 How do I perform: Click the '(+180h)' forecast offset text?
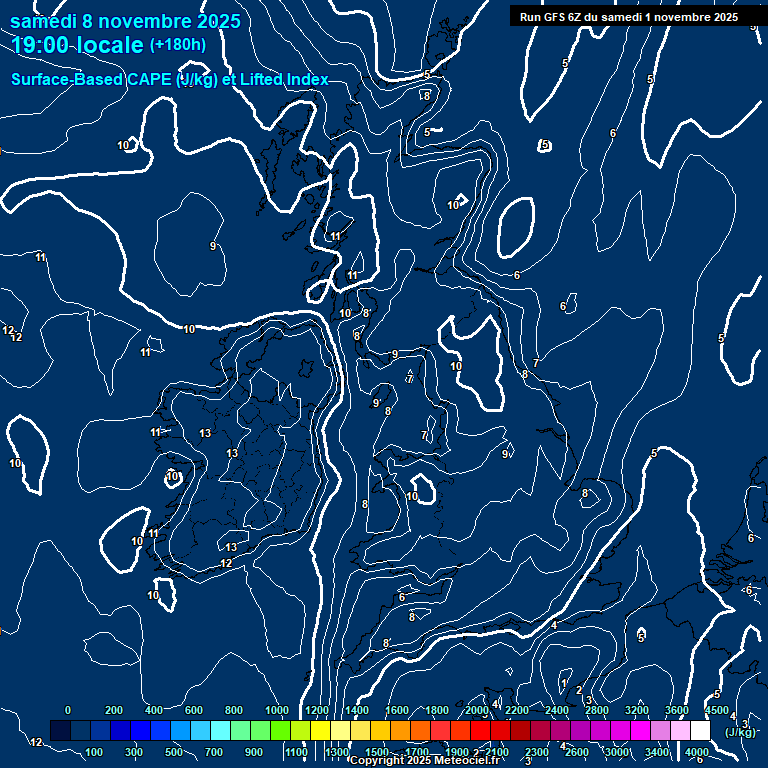pyautogui.click(x=178, y=44)
